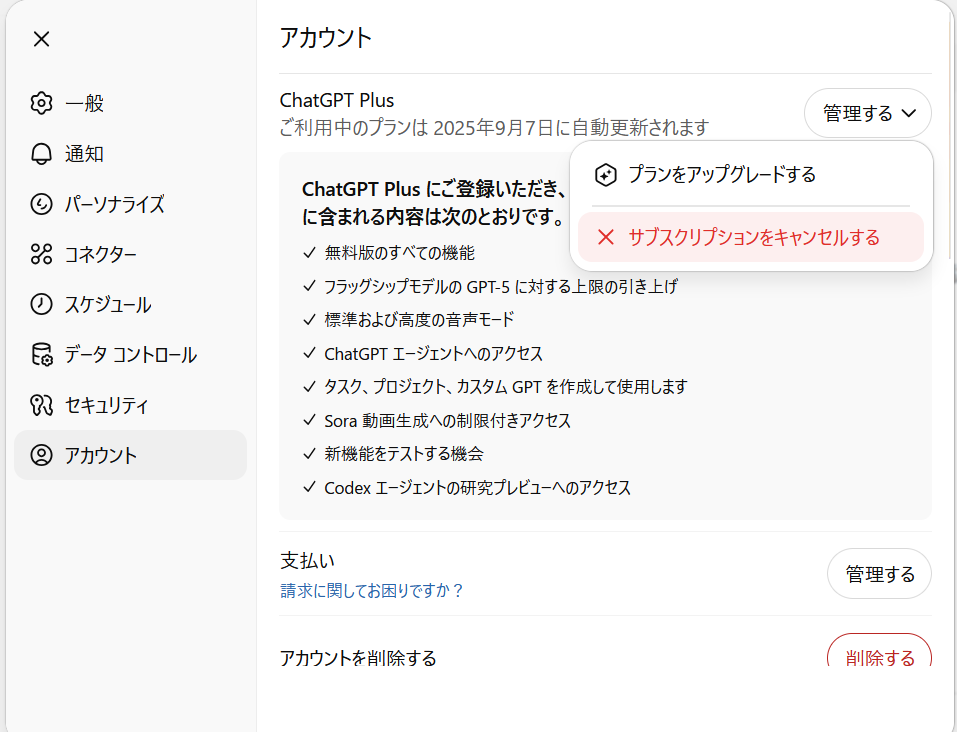Click the 2025年9月7日 auto-renewal text
This screenshot has height=732, width=957.
pyautogui.click(x=493, y=128)
